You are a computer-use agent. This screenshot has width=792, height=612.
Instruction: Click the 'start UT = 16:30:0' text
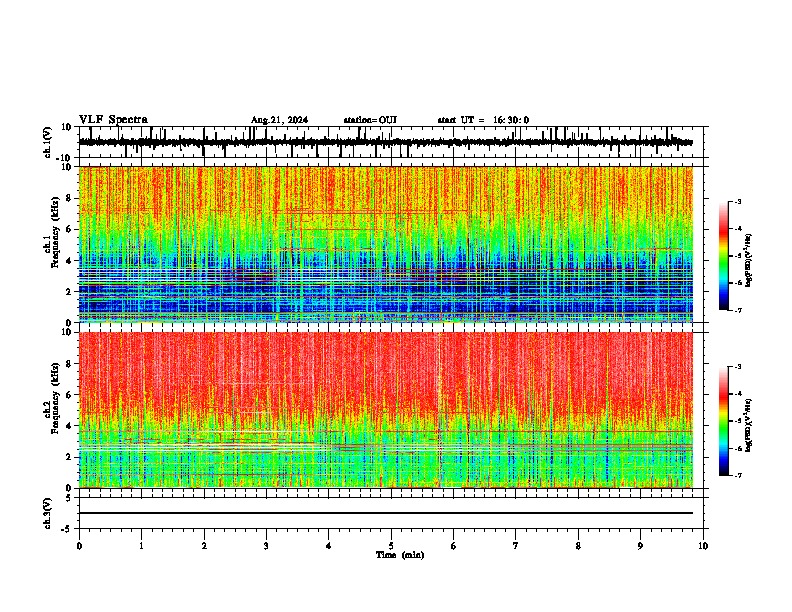[x=483, y=120]
